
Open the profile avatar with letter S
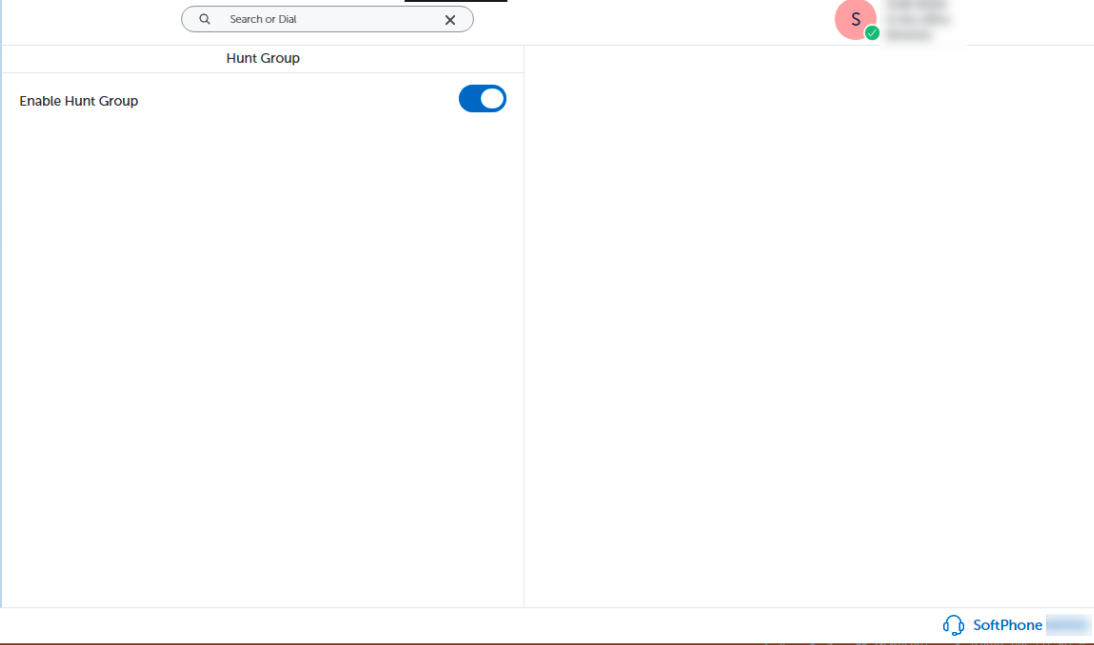click(x=855, y=19)
